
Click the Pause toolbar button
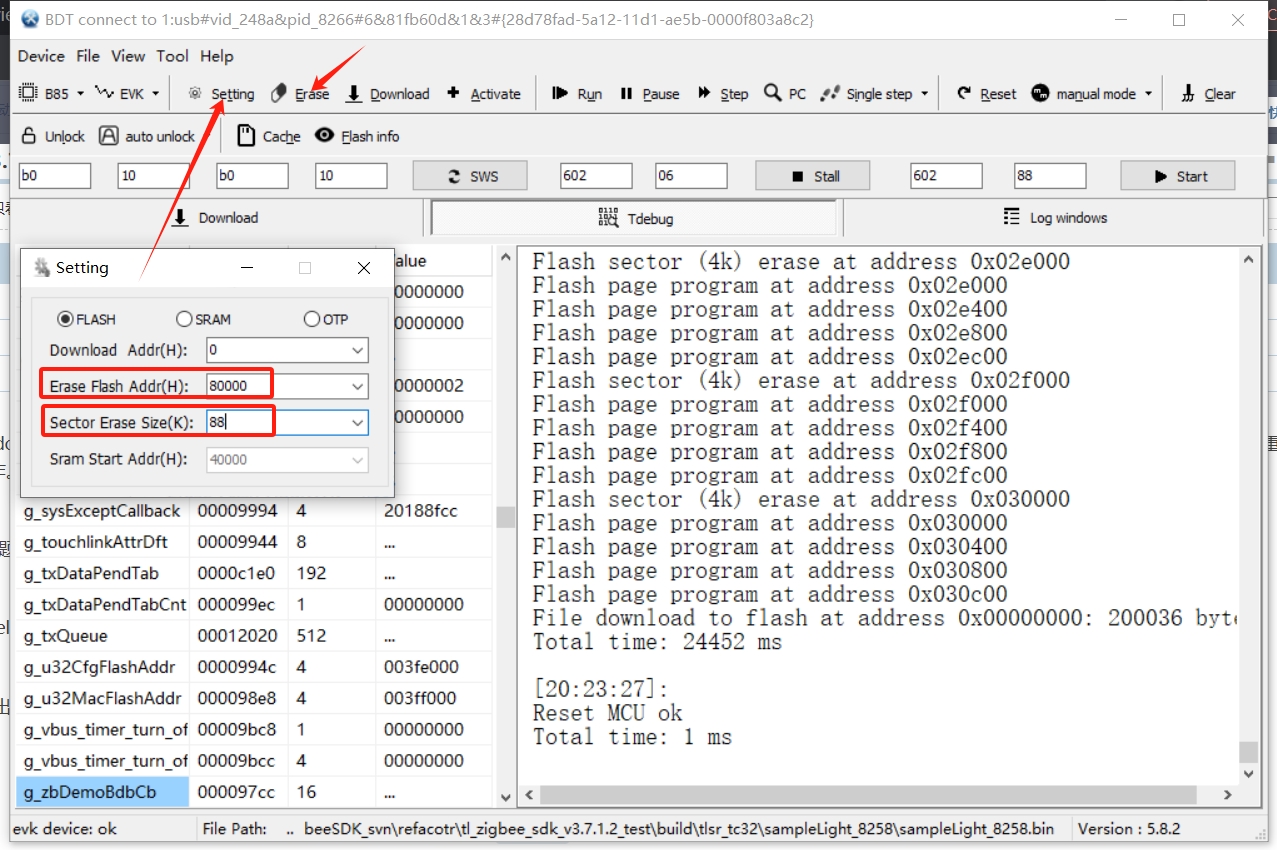click(x=649, y=94)
